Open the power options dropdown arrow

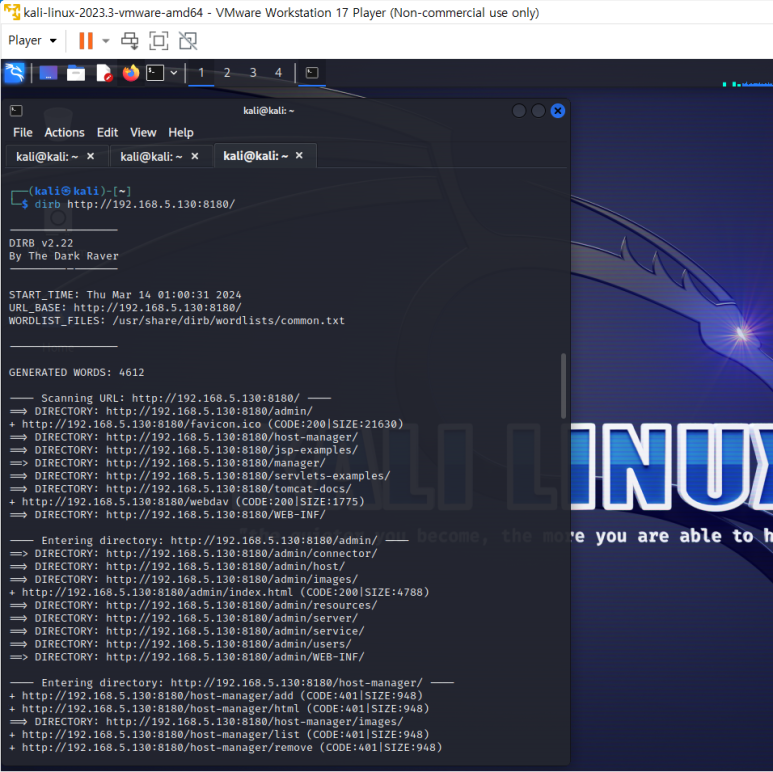[105, 40]
